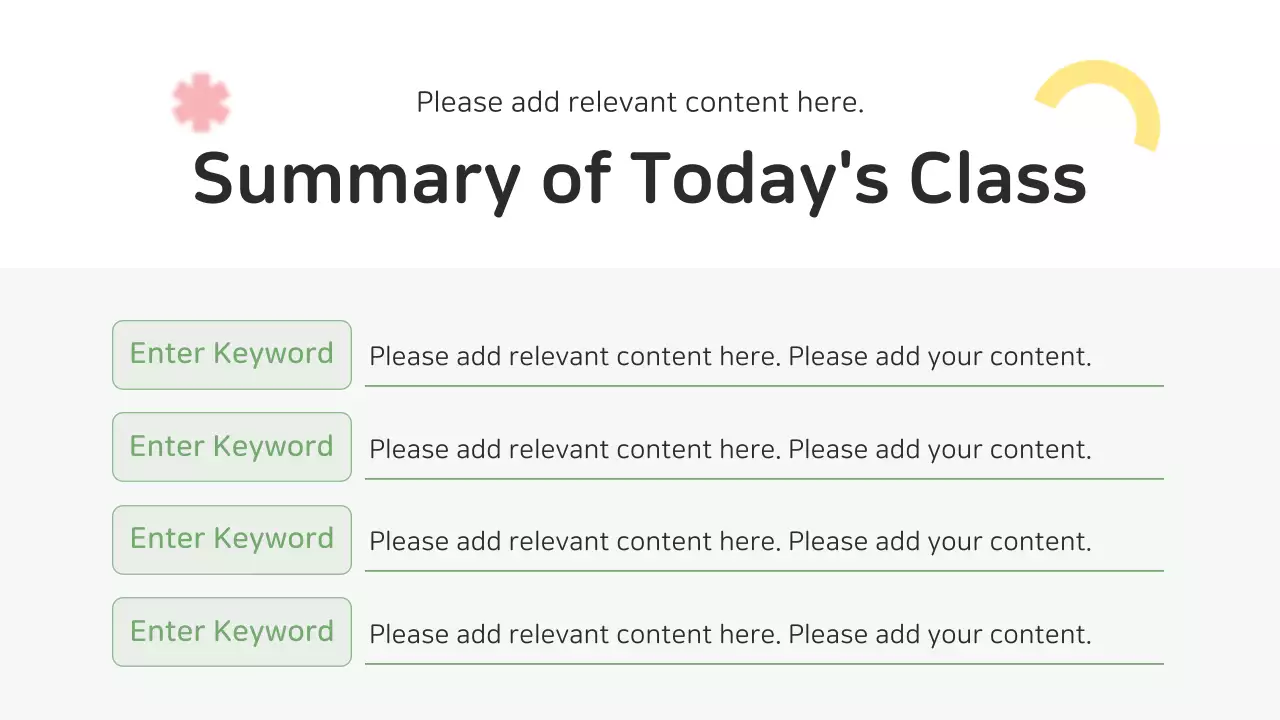Click the pink asterisk decoration
Viewport: 1280px width, 720px height.
(201, 102)
